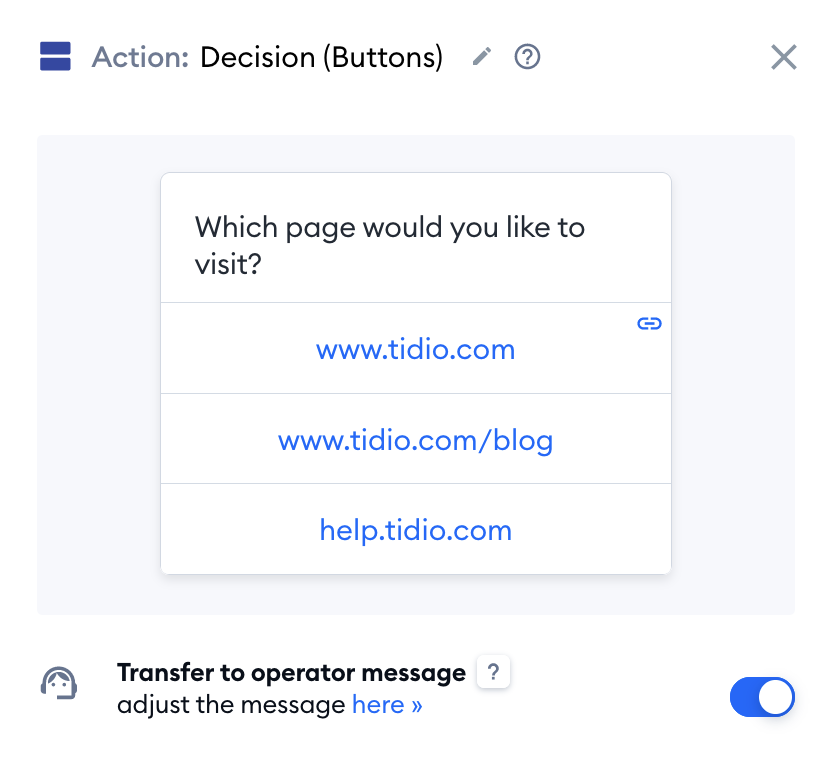Screen dimensions: 838x774
Task: Click the "adjust the message" text
Action: (x=231, y=705)
